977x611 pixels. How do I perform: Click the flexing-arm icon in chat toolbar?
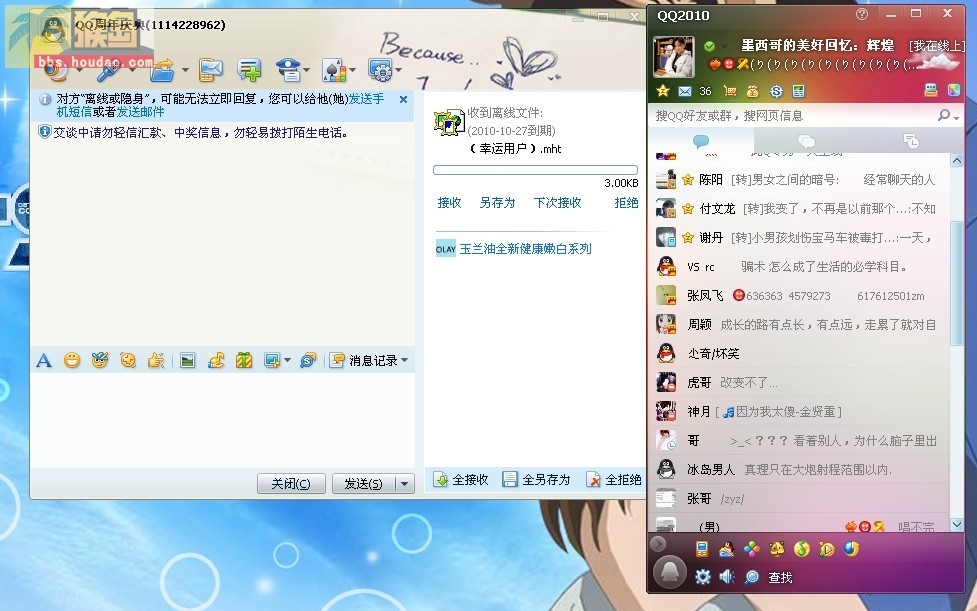pyautogui.click(x=216, y=361)
